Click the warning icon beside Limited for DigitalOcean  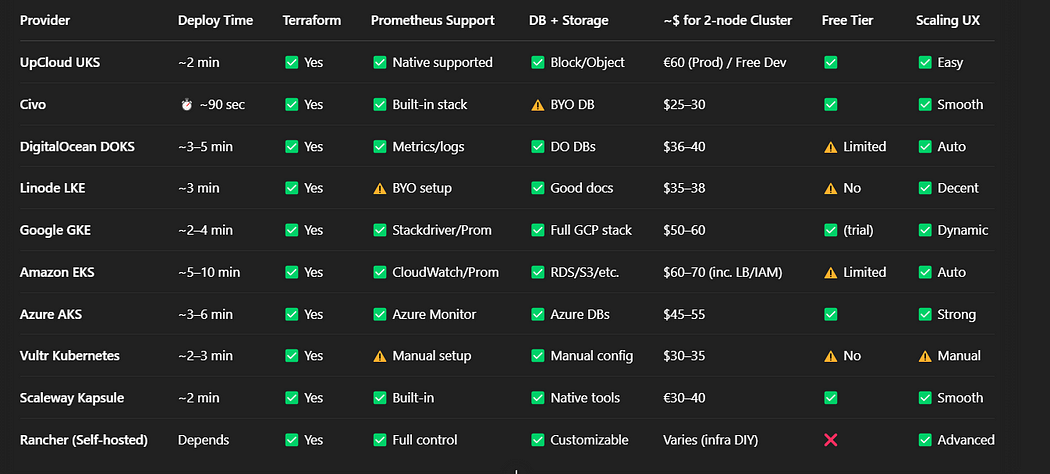(830, 147)
